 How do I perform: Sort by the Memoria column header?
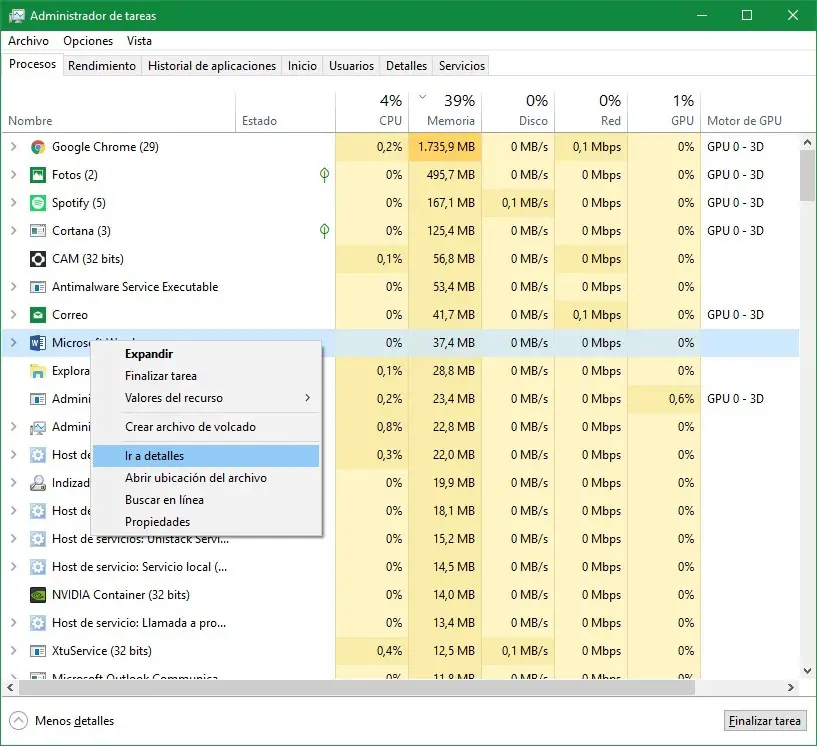tap(445, 111)
